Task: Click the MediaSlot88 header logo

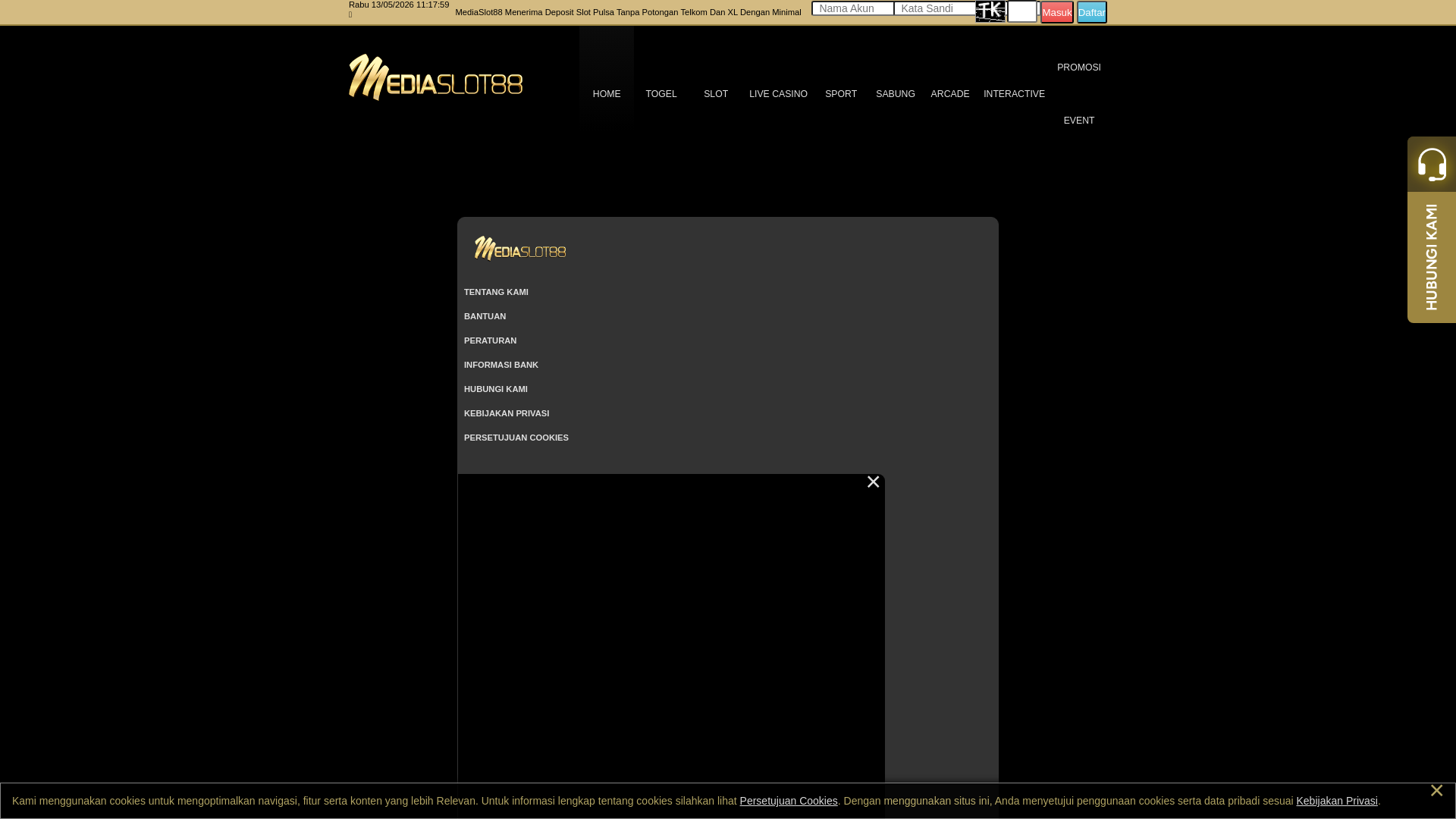Action: (435, 77)
